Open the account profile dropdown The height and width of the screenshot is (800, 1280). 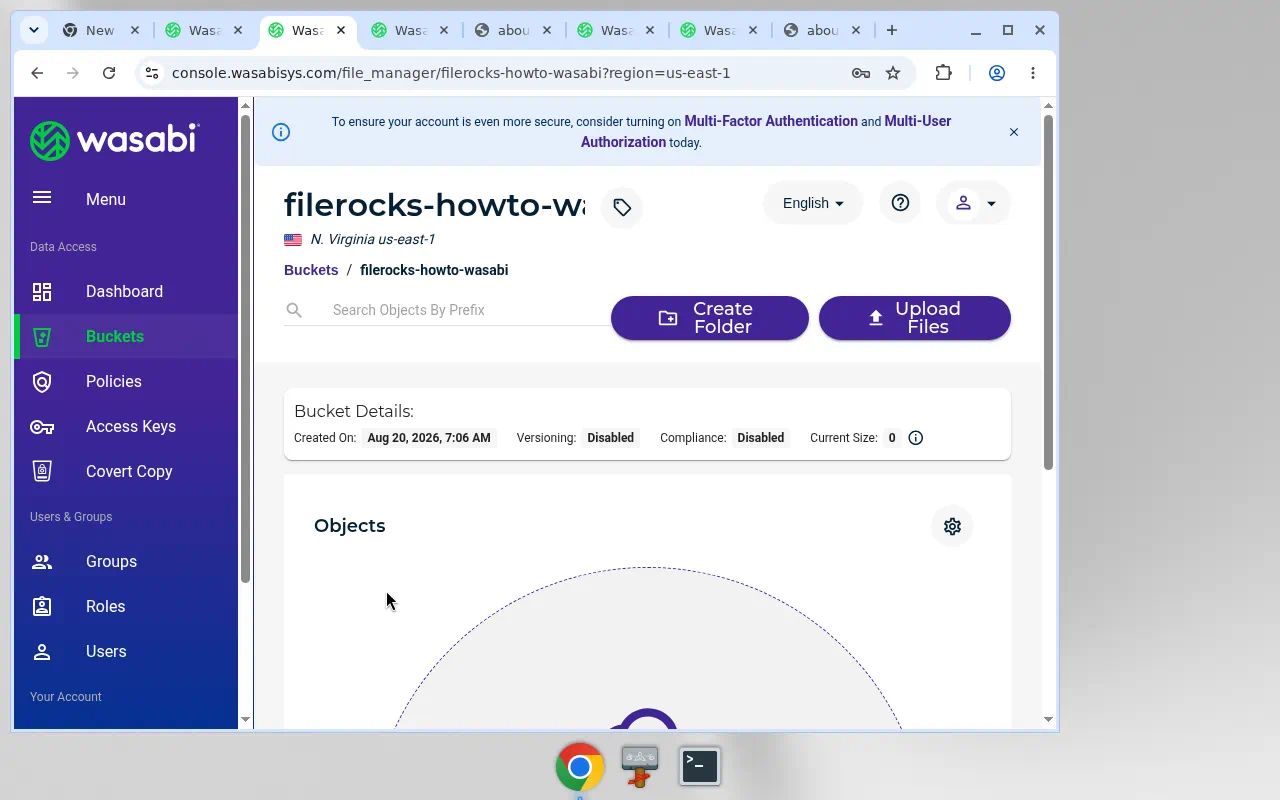pyautogui.click(x=974, y=203)
